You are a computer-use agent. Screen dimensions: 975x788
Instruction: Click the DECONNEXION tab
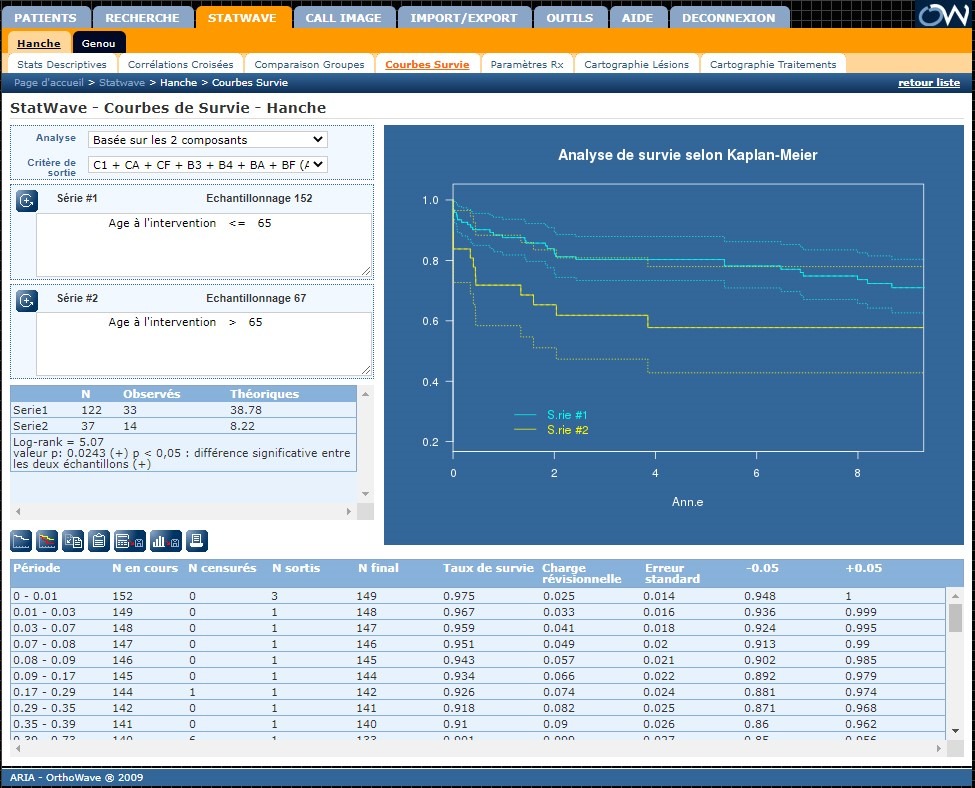(729, 18)
